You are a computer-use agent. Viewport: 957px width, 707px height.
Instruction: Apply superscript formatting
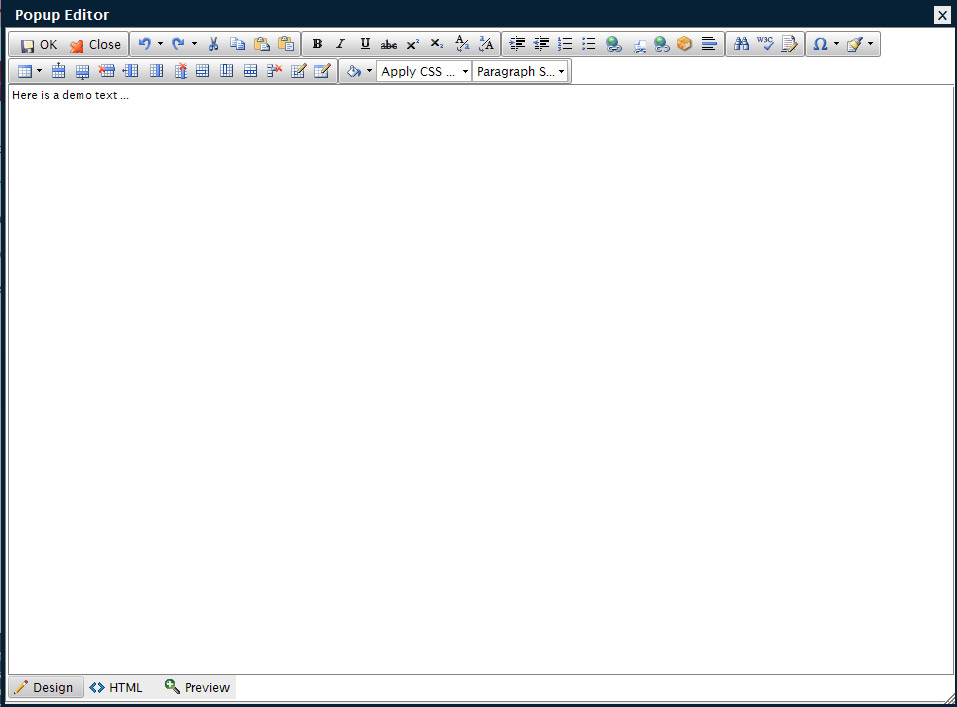[413, 44]
